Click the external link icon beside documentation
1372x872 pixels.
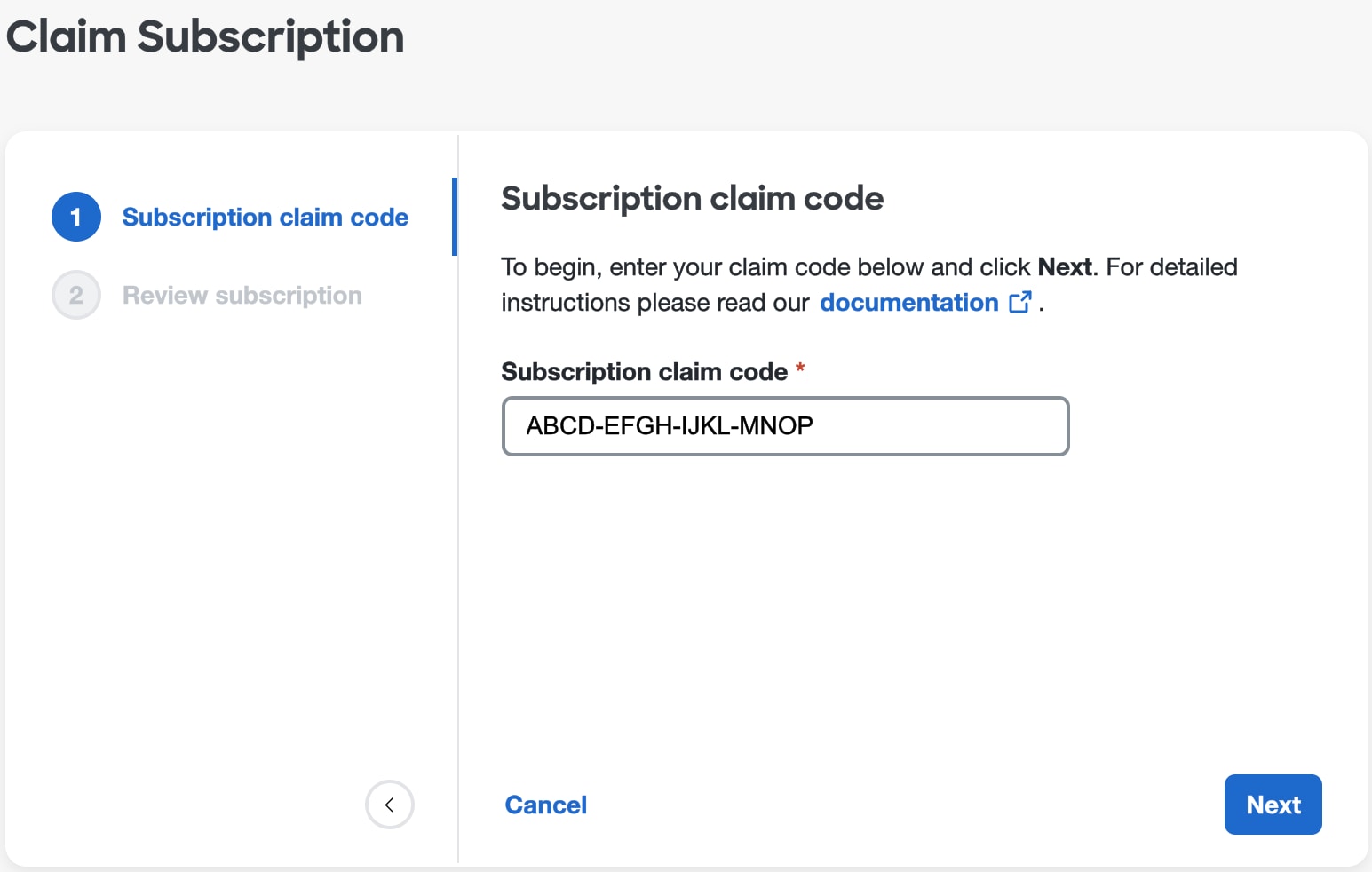click(x=1020, y=302)
